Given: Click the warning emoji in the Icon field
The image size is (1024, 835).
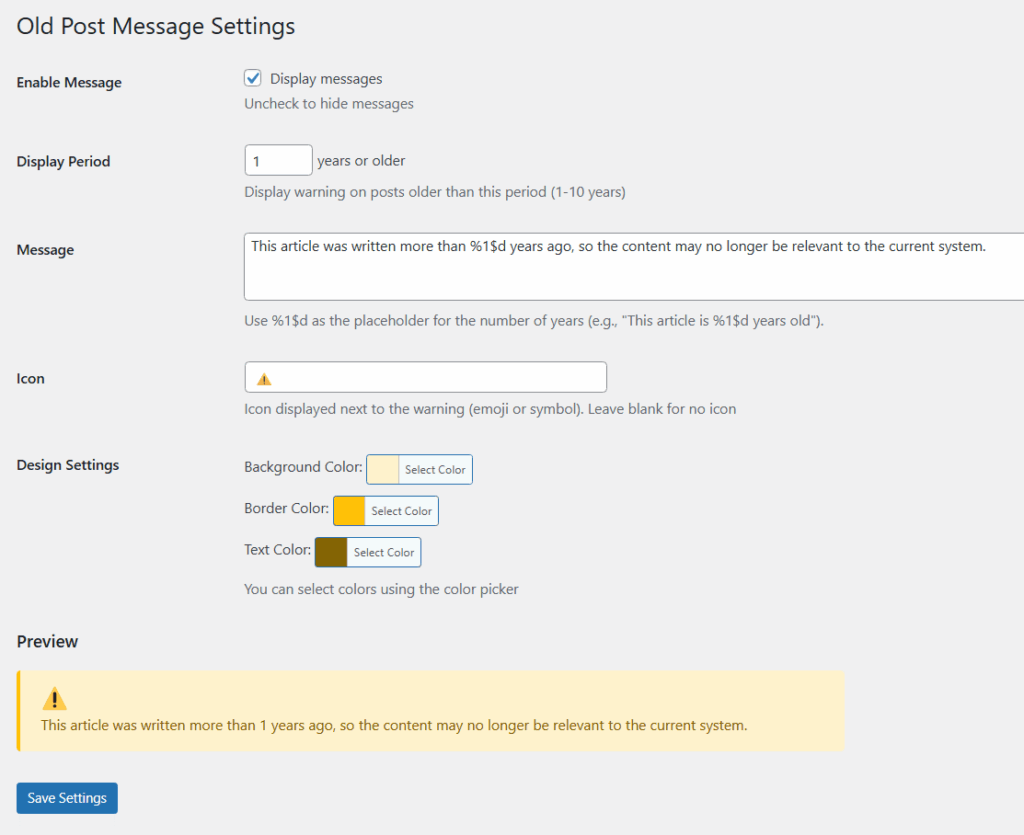Looking at the screenshot, I should click(264, 379).
